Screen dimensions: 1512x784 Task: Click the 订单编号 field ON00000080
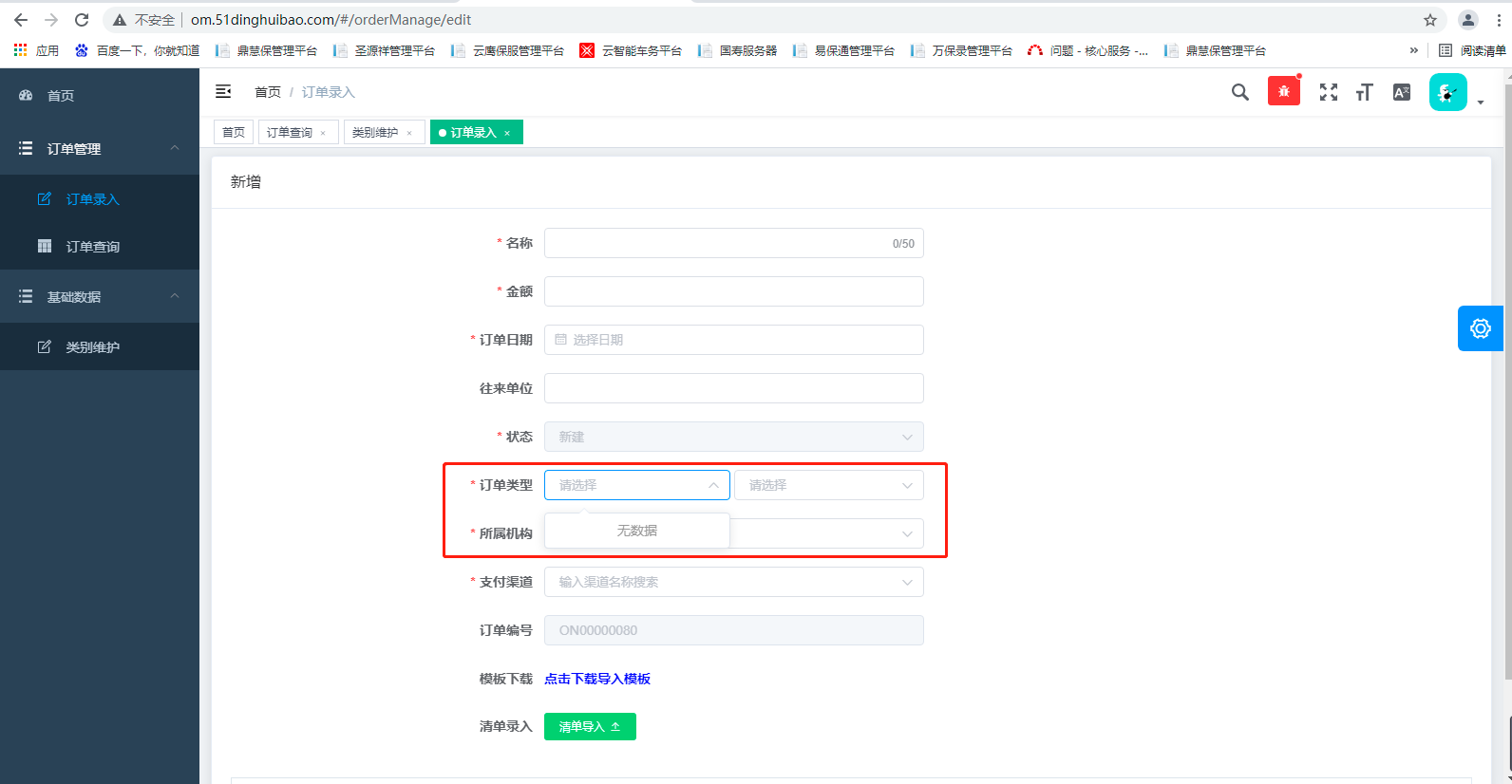coord(734,630)
